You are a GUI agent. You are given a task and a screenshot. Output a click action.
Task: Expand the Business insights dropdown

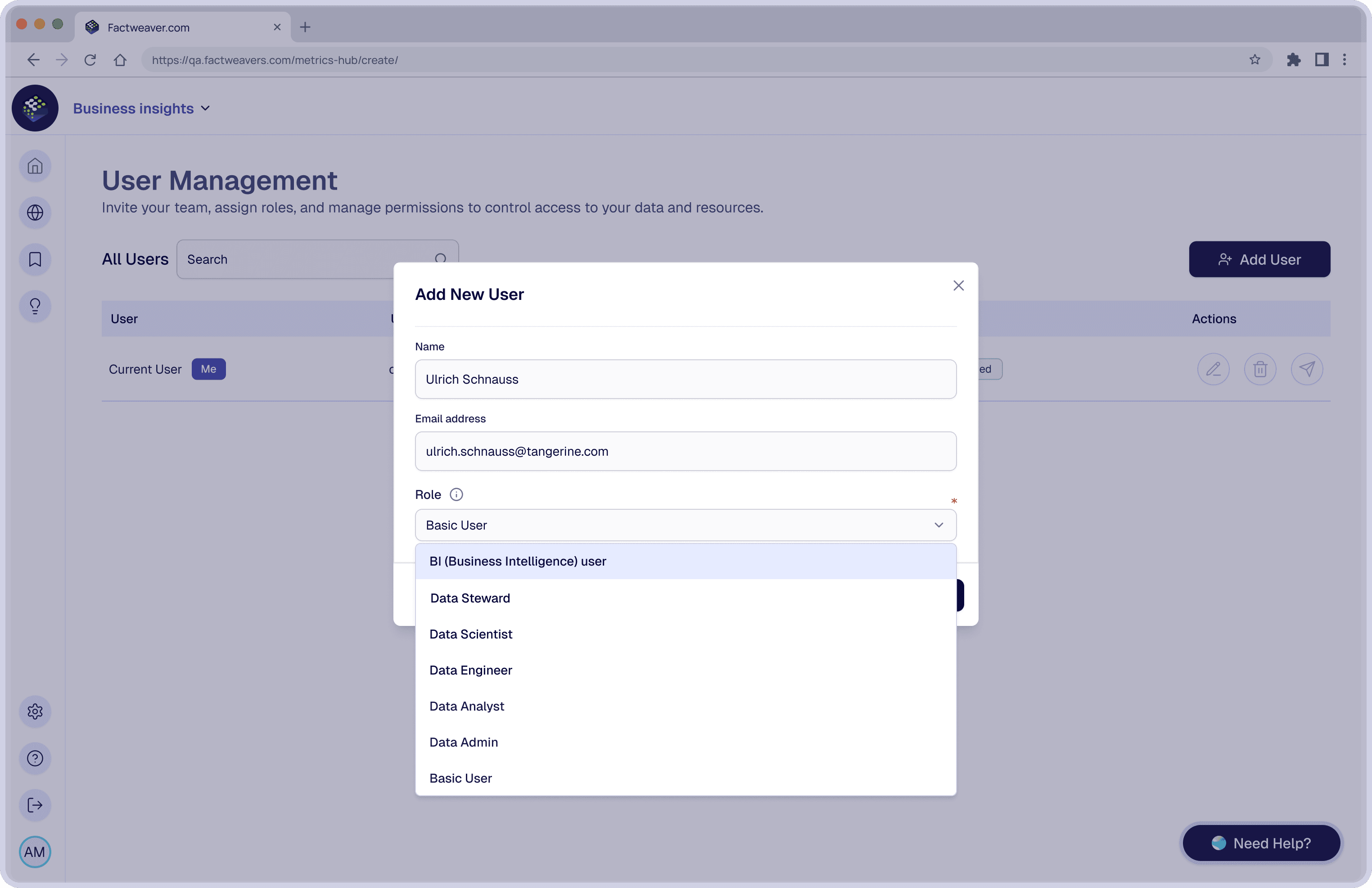click(x=142, y=109)
